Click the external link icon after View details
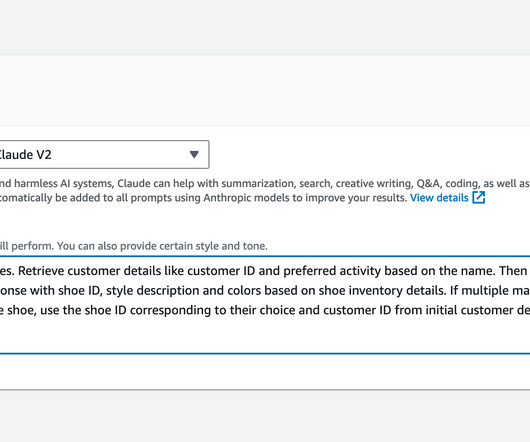 click(479, 197)
